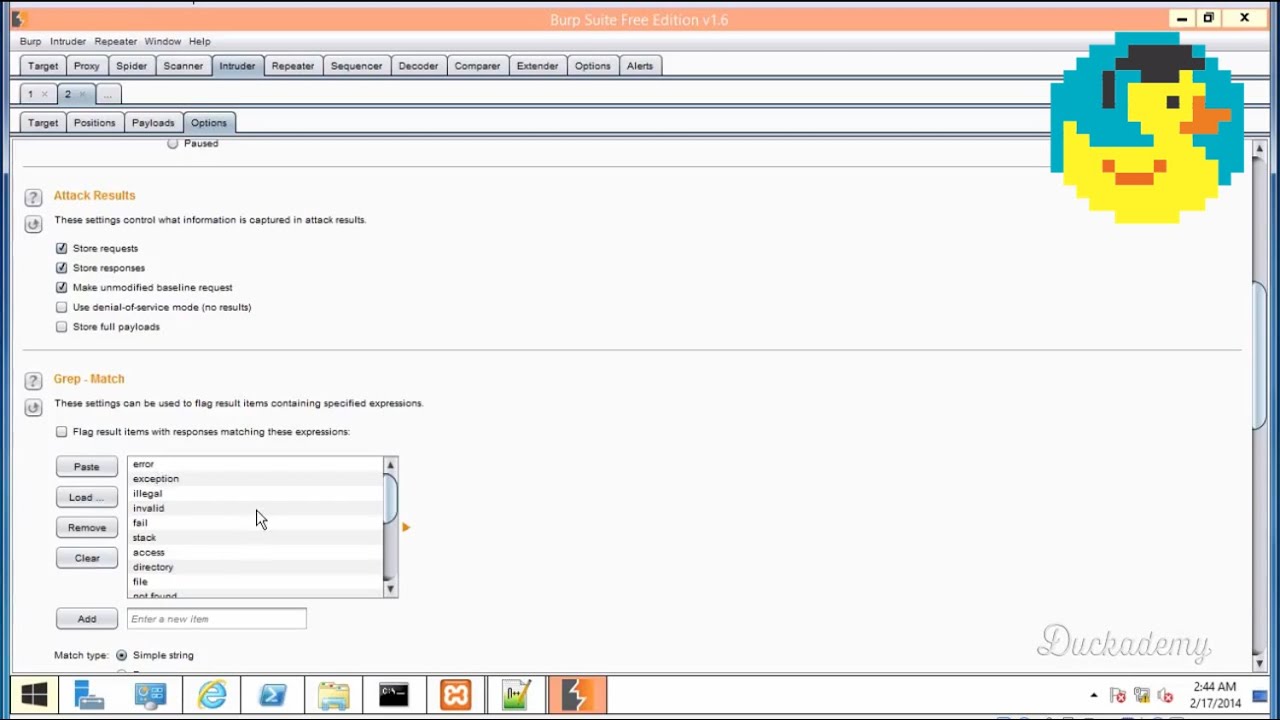Switch to the Sequencer tab
This screenshot has width=1280, height=720.
(x=356, y=66)
